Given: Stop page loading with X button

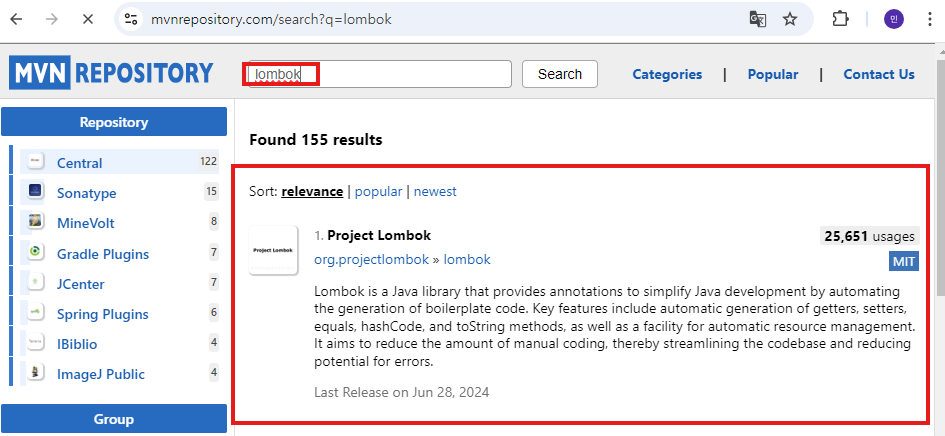Looking at the screenshot, I should [87, 19].
